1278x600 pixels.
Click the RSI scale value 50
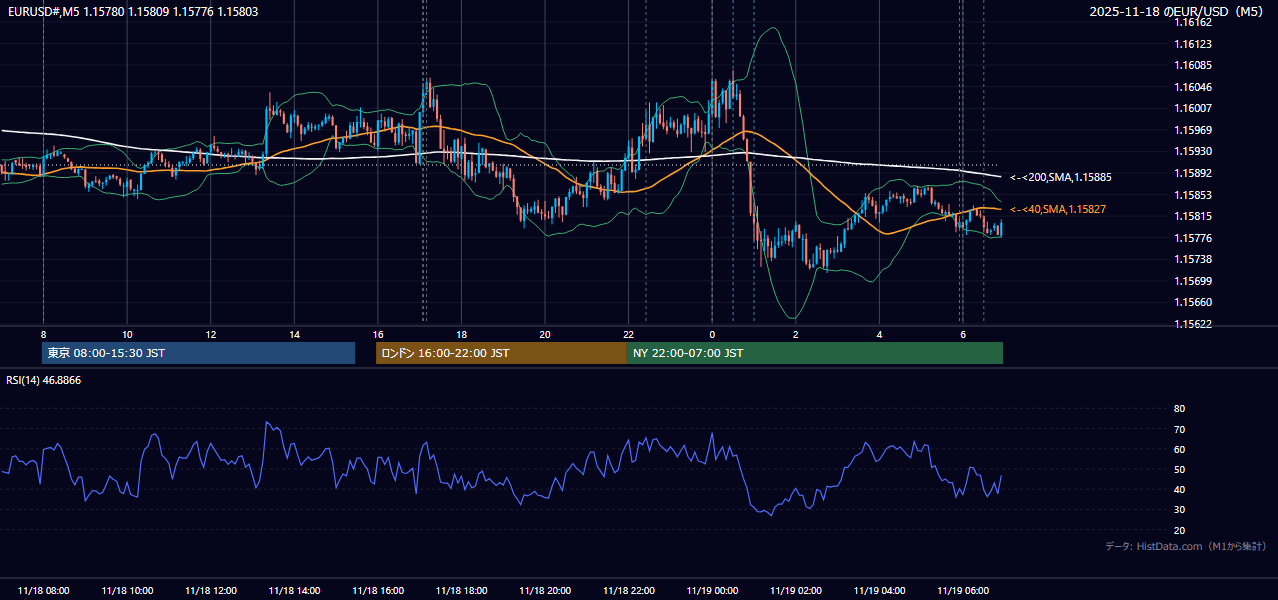coord(1179,469)
